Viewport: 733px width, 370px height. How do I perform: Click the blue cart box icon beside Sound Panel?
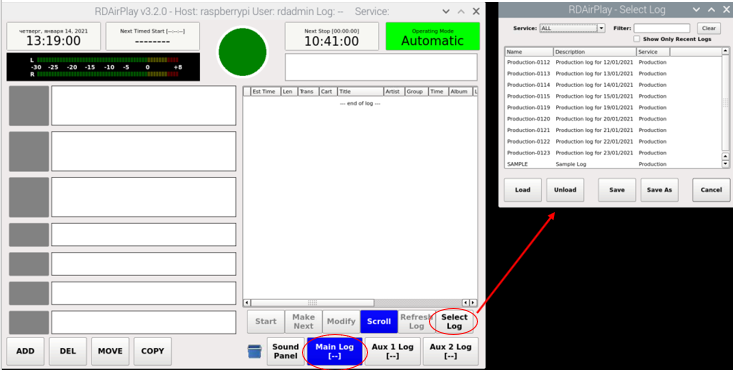pyautogui.click(x=255, y=351)
